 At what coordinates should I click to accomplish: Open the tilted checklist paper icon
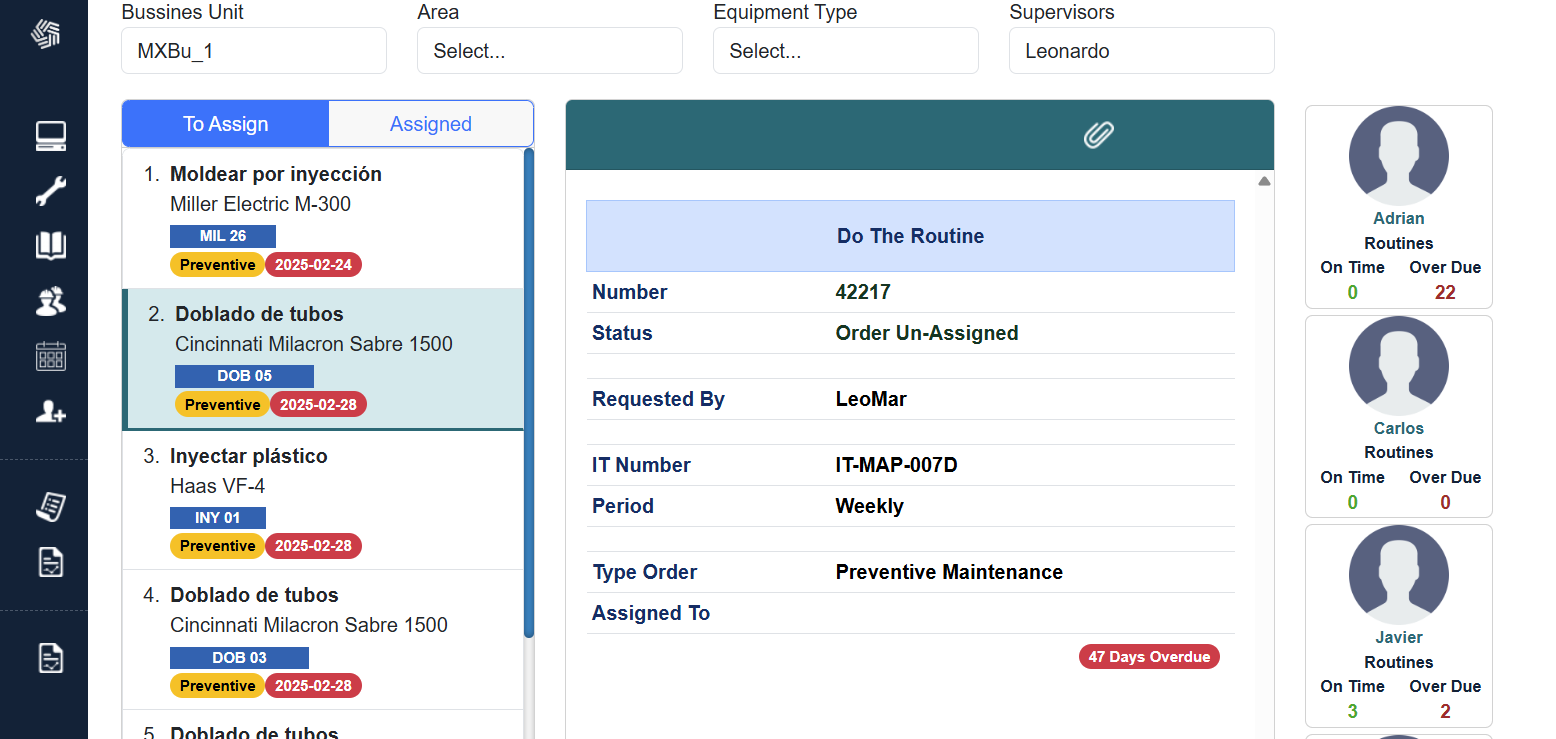51,507
